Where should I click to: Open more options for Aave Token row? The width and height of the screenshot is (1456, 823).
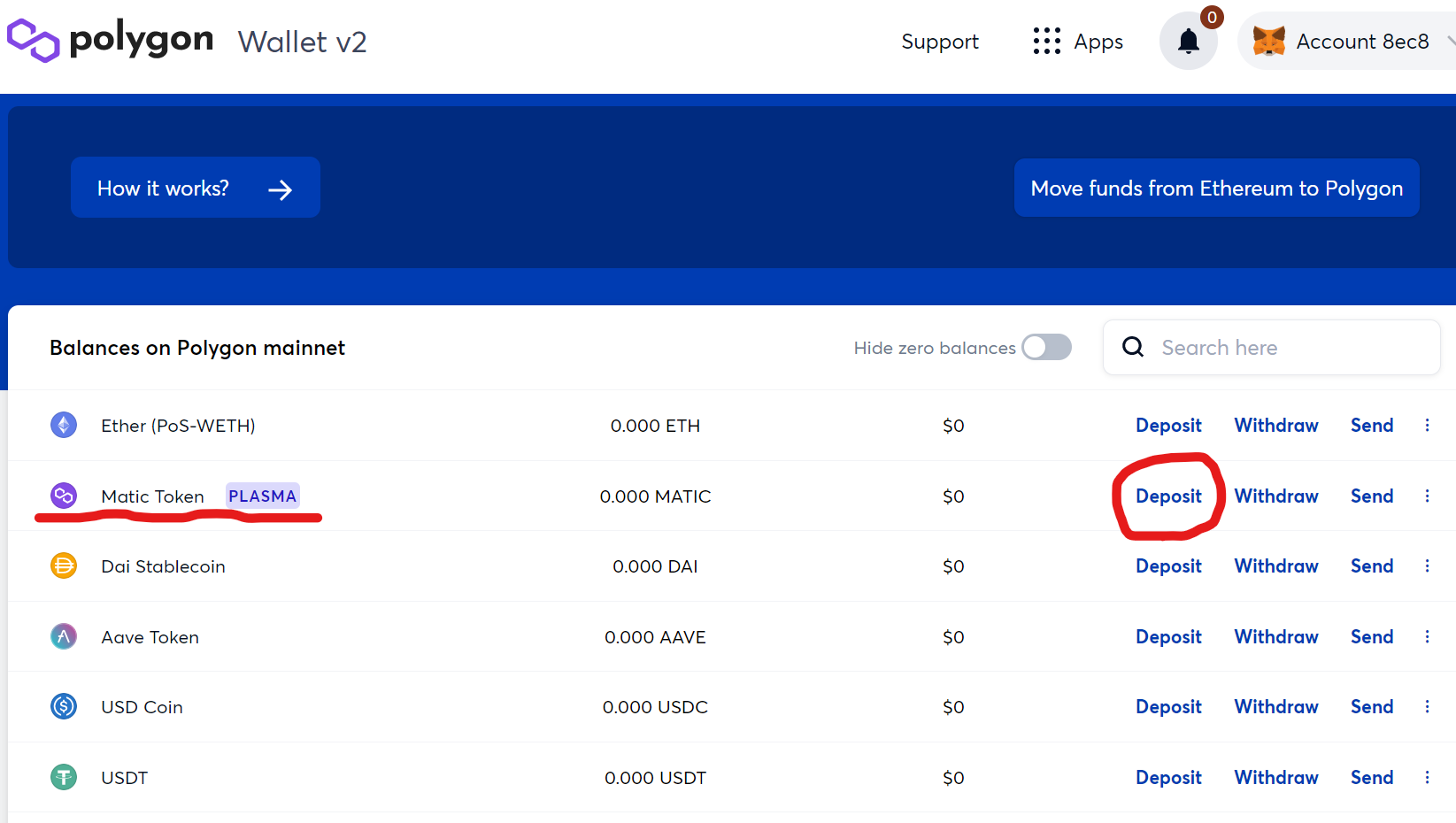coord(1427,636)
